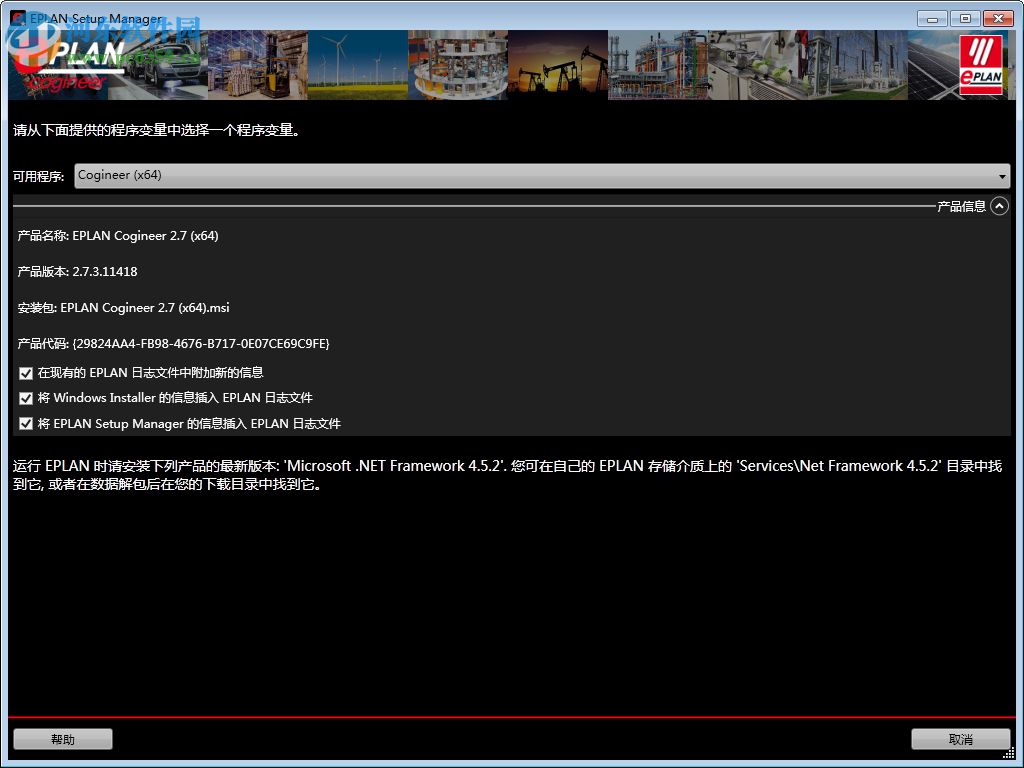Toggle Windows Installer info in EPLAN log checkbox

(25, 398)
